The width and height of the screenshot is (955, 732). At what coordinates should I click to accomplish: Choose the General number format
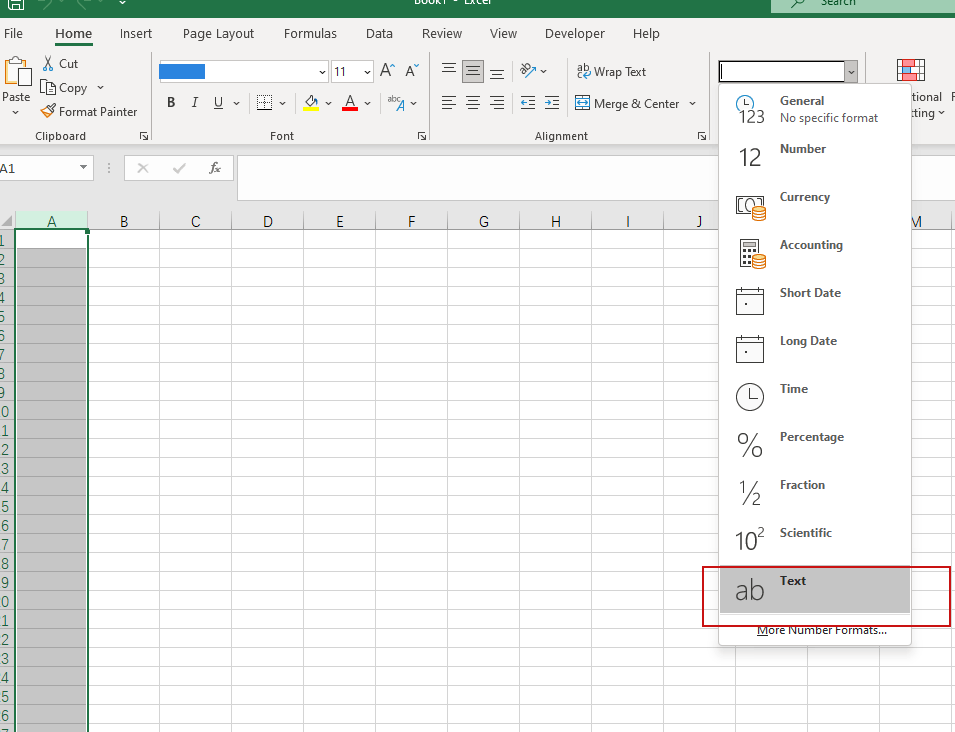point(815,110)
